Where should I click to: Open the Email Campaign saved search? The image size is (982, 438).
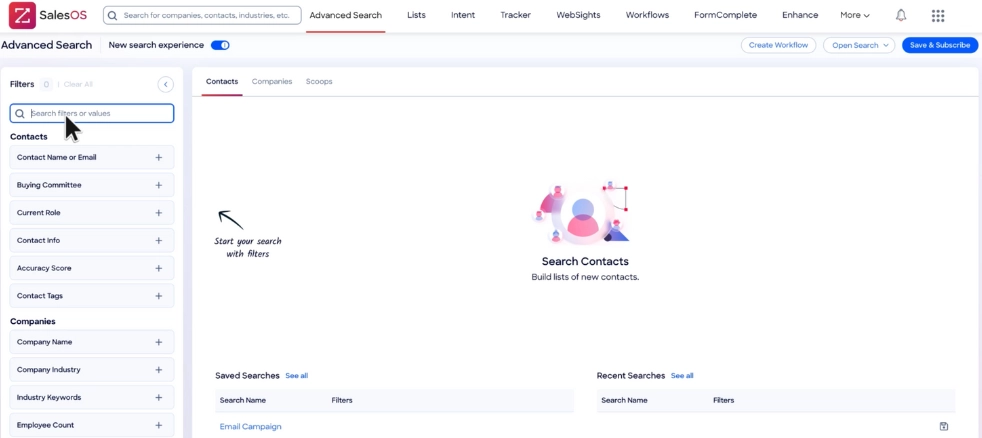point(251,427)
